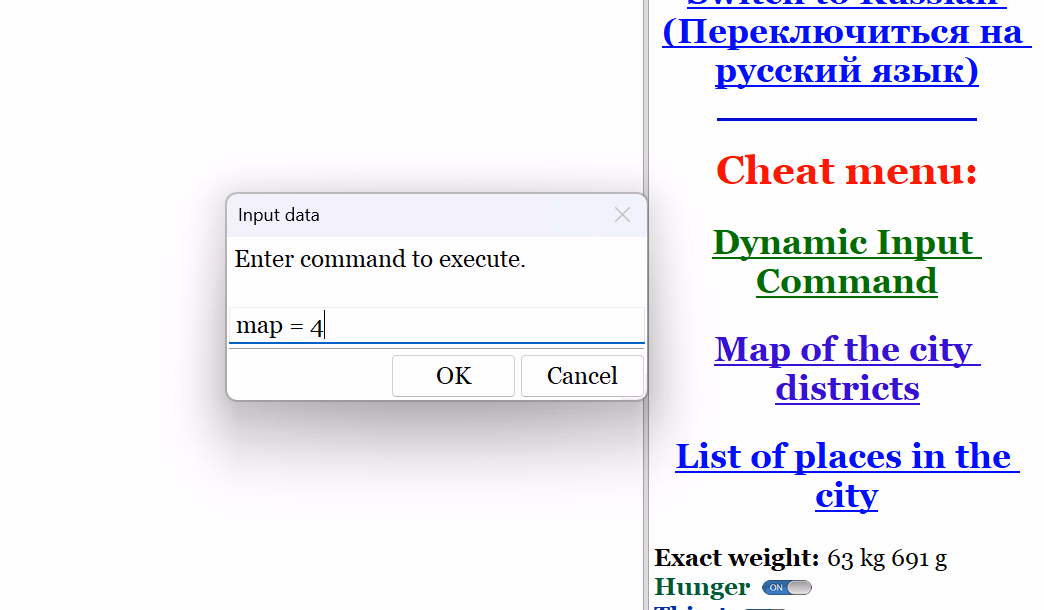Open the Dynamic Input Command link

point(846,262)
